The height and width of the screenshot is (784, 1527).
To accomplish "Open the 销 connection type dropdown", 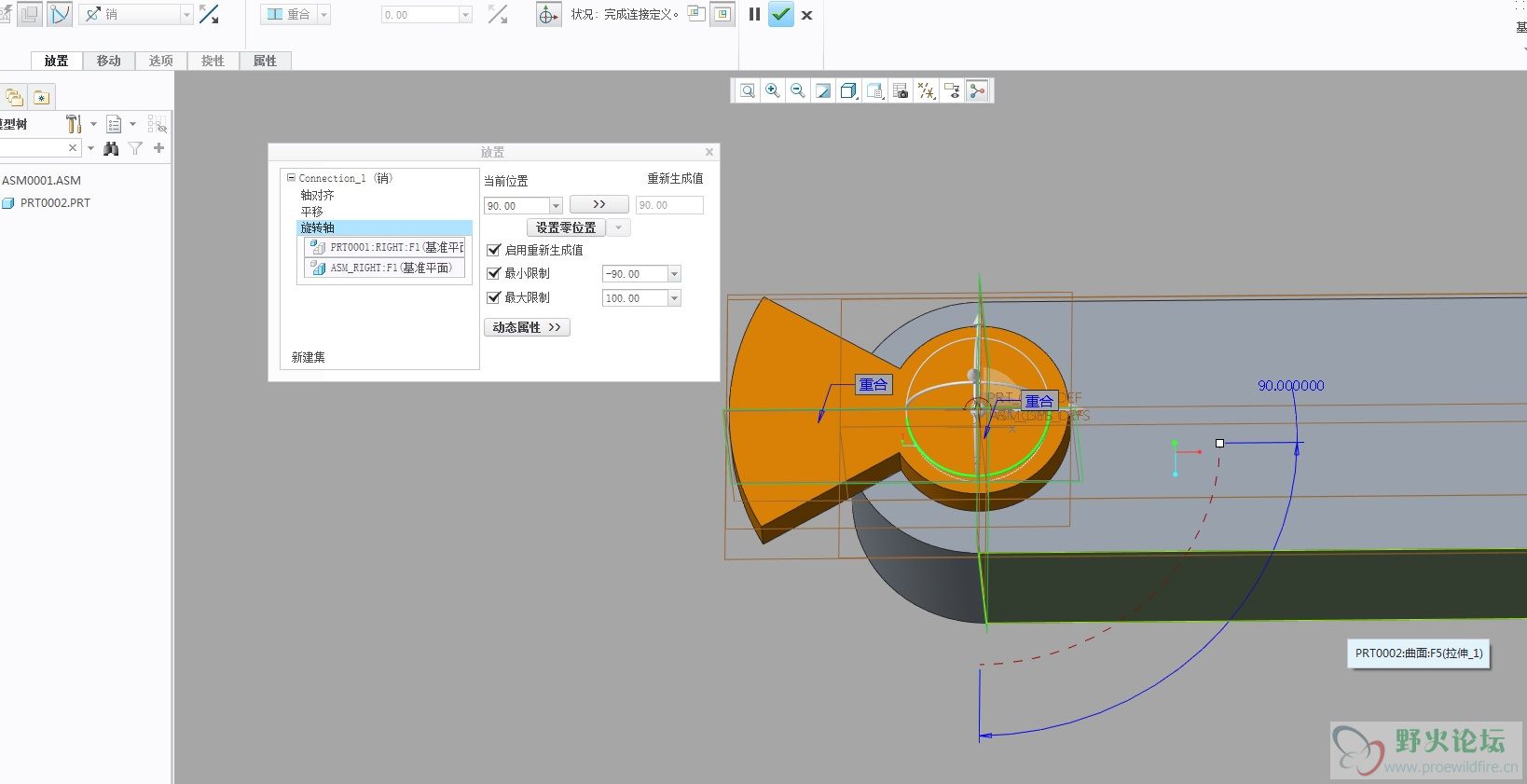I will pos(186,15).
